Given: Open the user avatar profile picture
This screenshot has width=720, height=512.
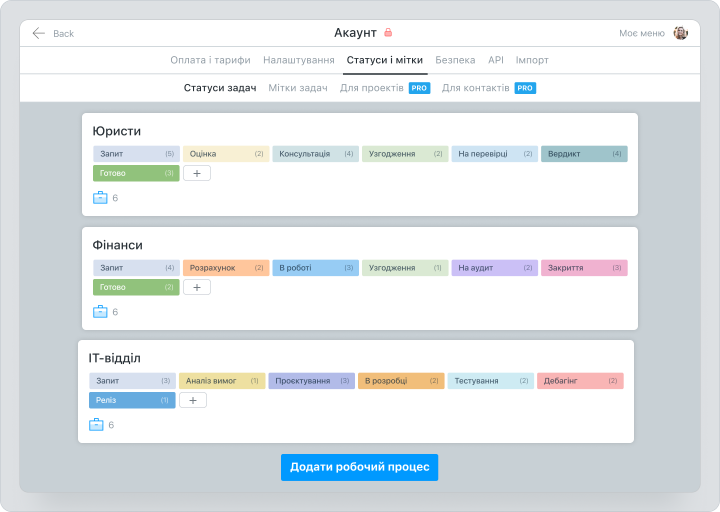Looking at the screenshot, I should click(680, 33).
